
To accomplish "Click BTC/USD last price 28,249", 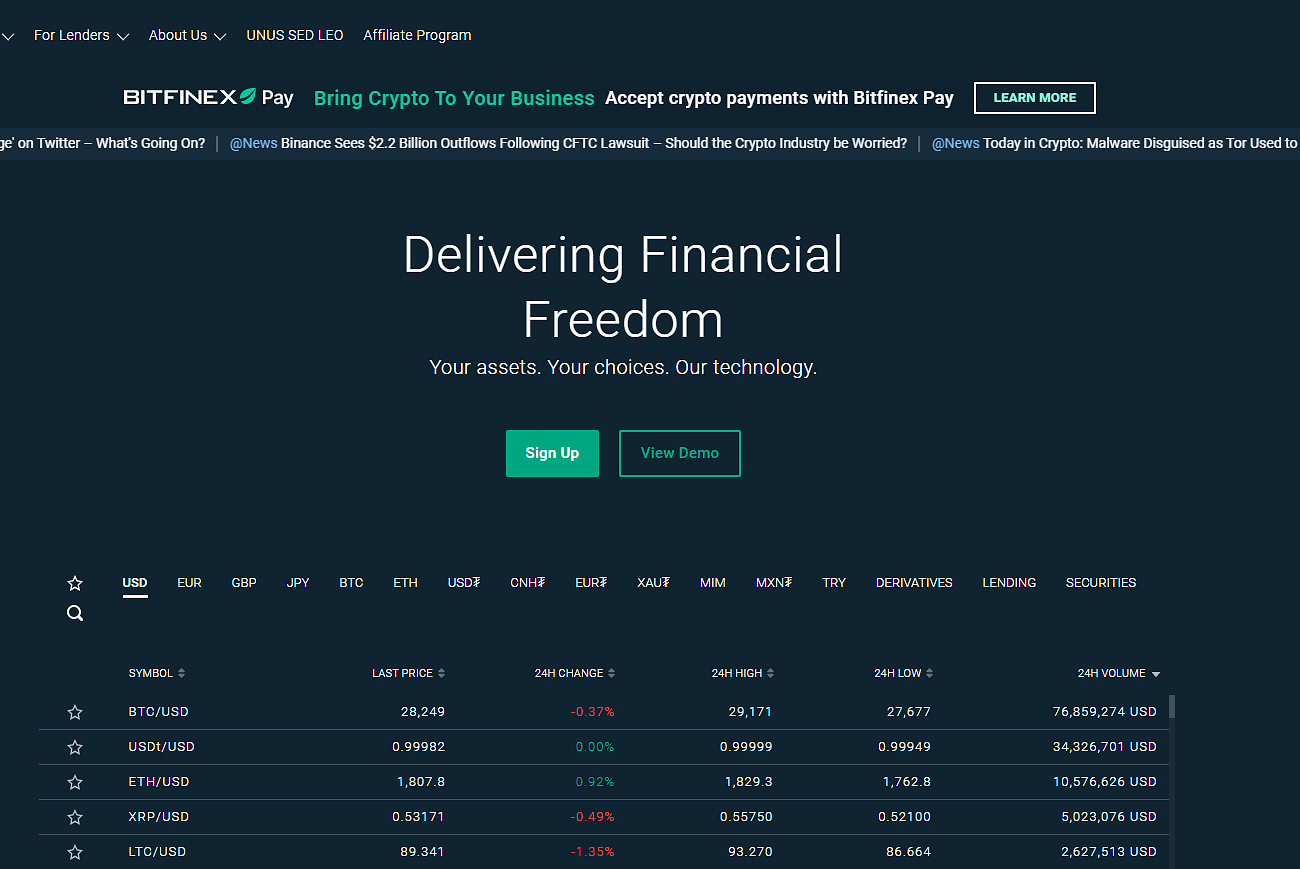I will pos(422,712).
